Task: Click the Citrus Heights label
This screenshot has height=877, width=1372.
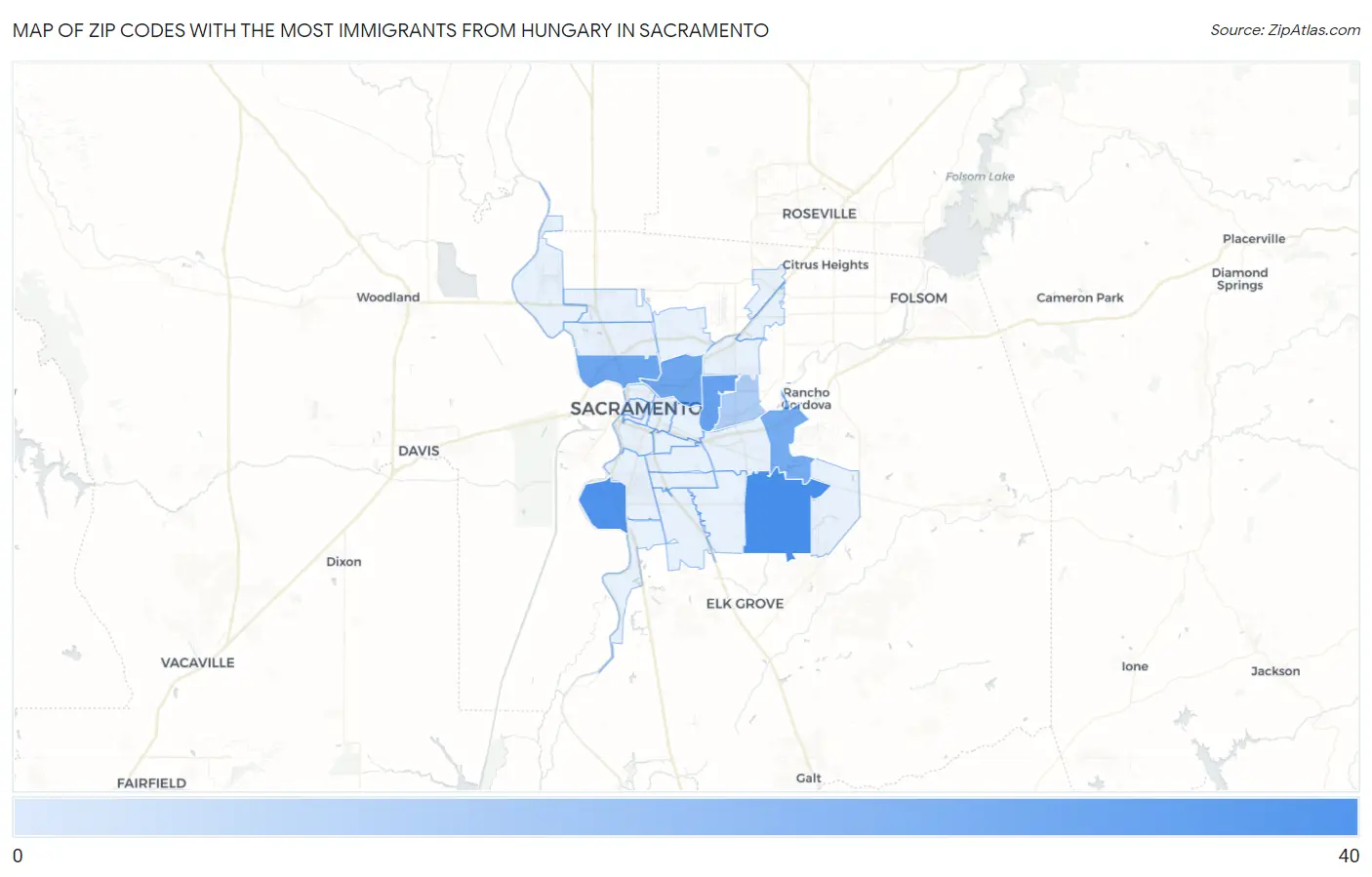Action: point(826,264)
